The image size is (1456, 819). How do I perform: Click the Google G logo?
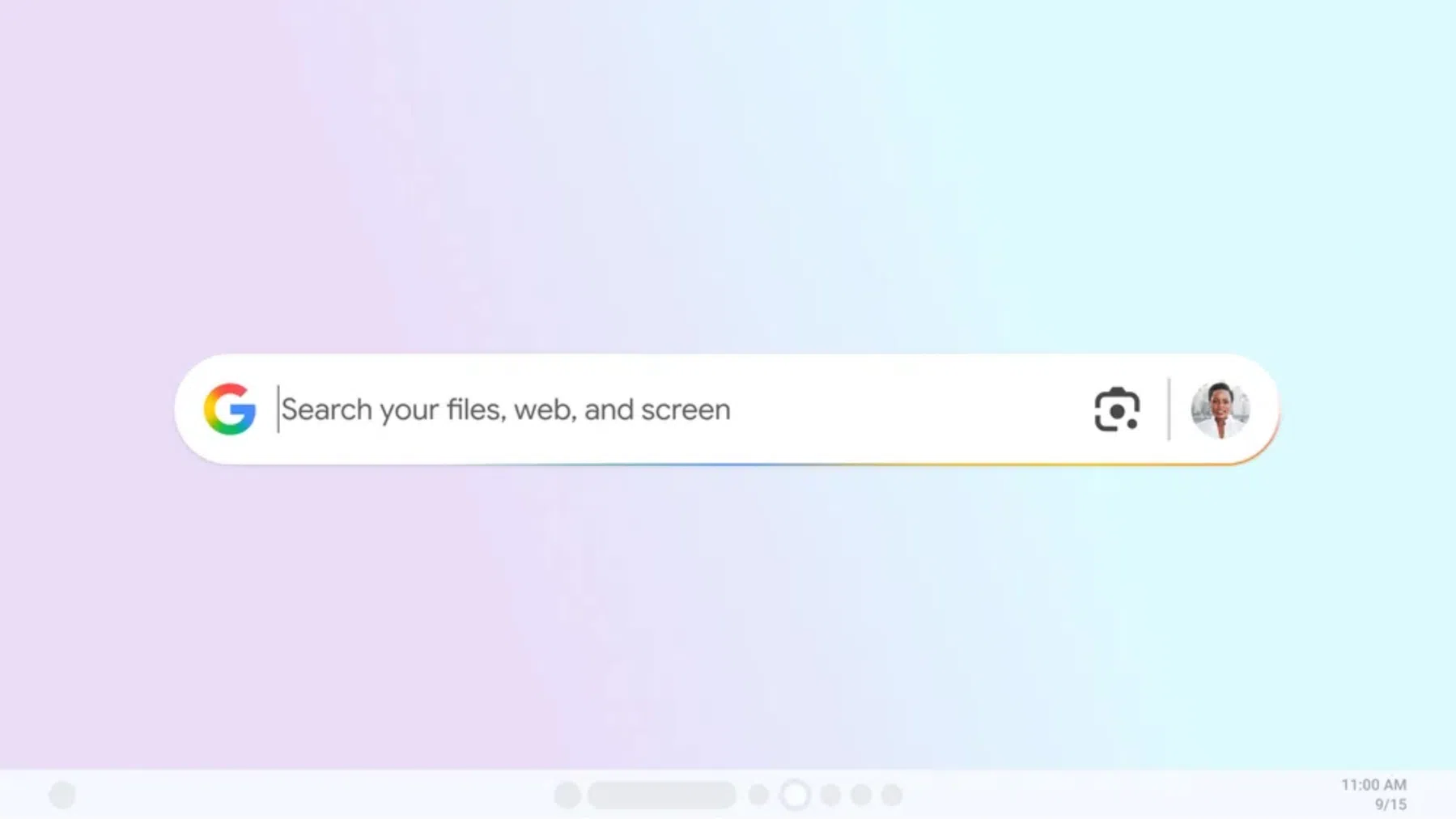[x=230, y=409]
